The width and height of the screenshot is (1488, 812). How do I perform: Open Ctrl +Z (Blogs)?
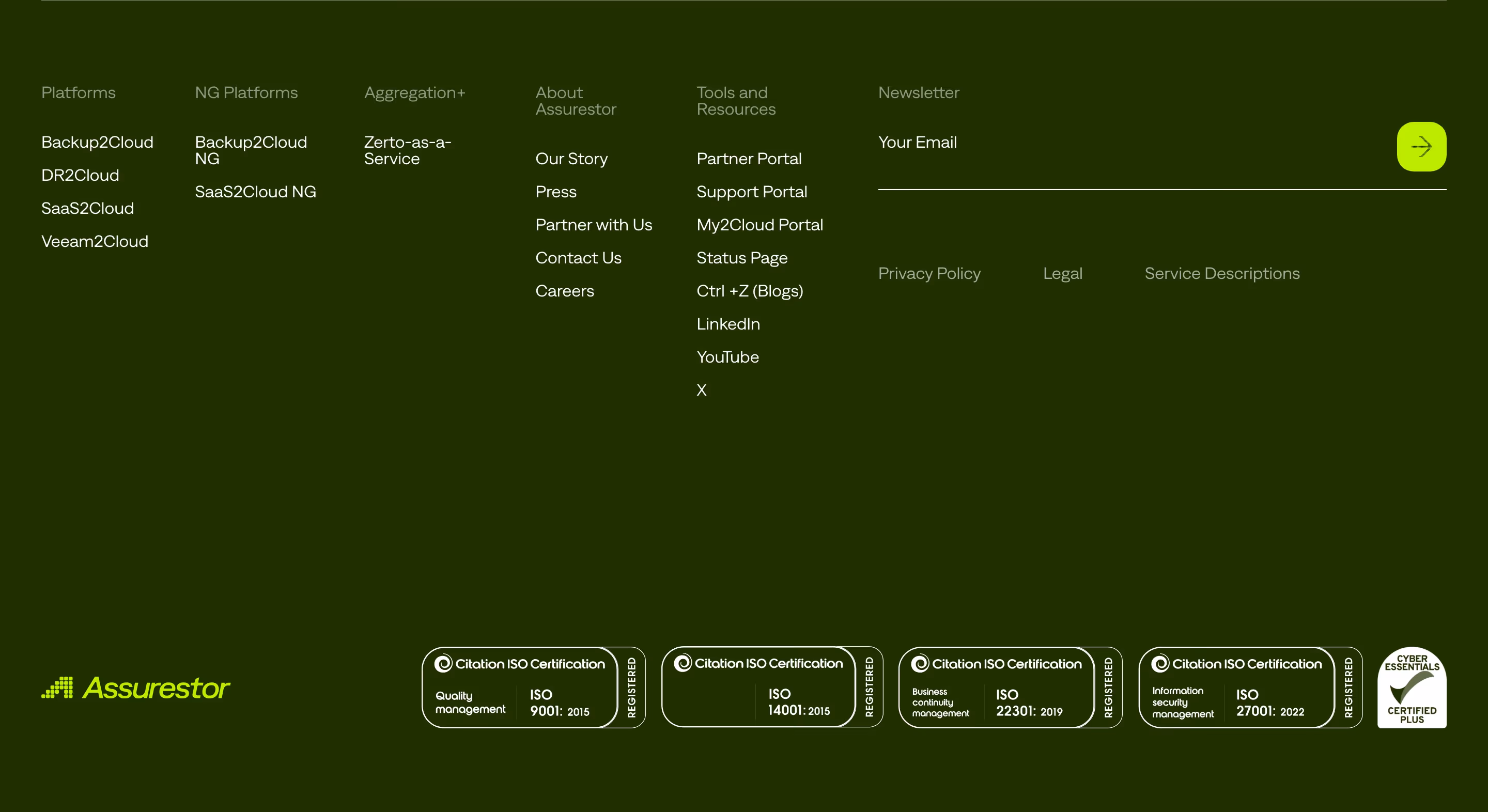750,291
